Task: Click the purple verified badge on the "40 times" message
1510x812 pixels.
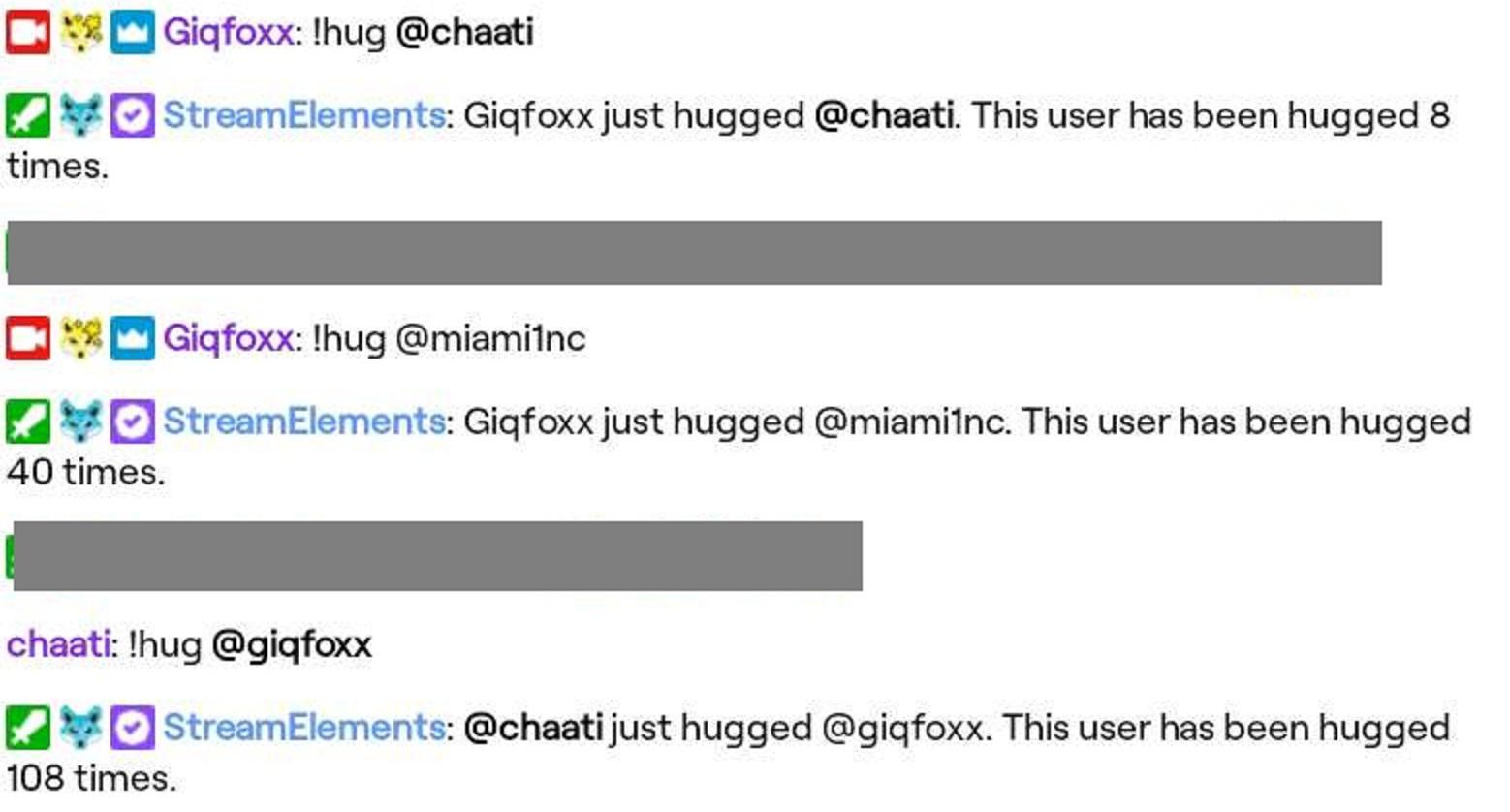Action: tap(132, 422)
